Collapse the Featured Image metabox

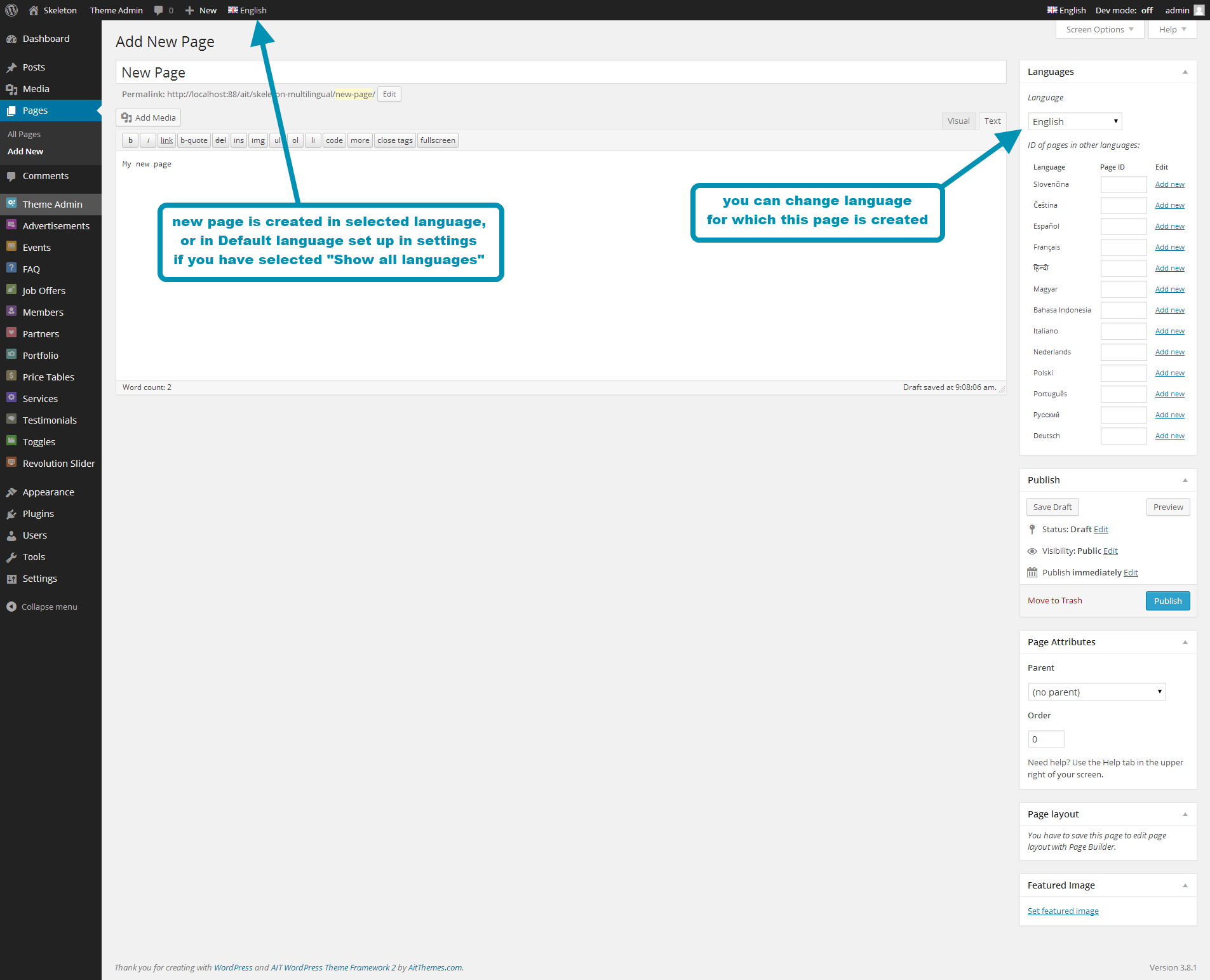tap(1185, 885)
